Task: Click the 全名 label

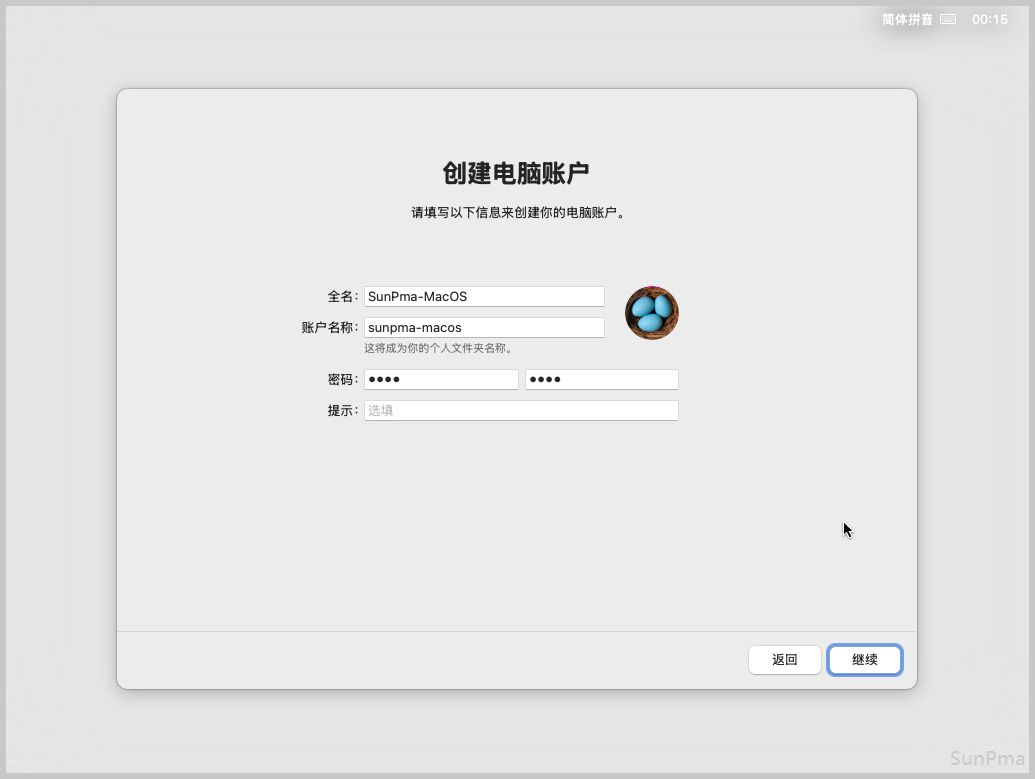Action: tap(342, 296)
